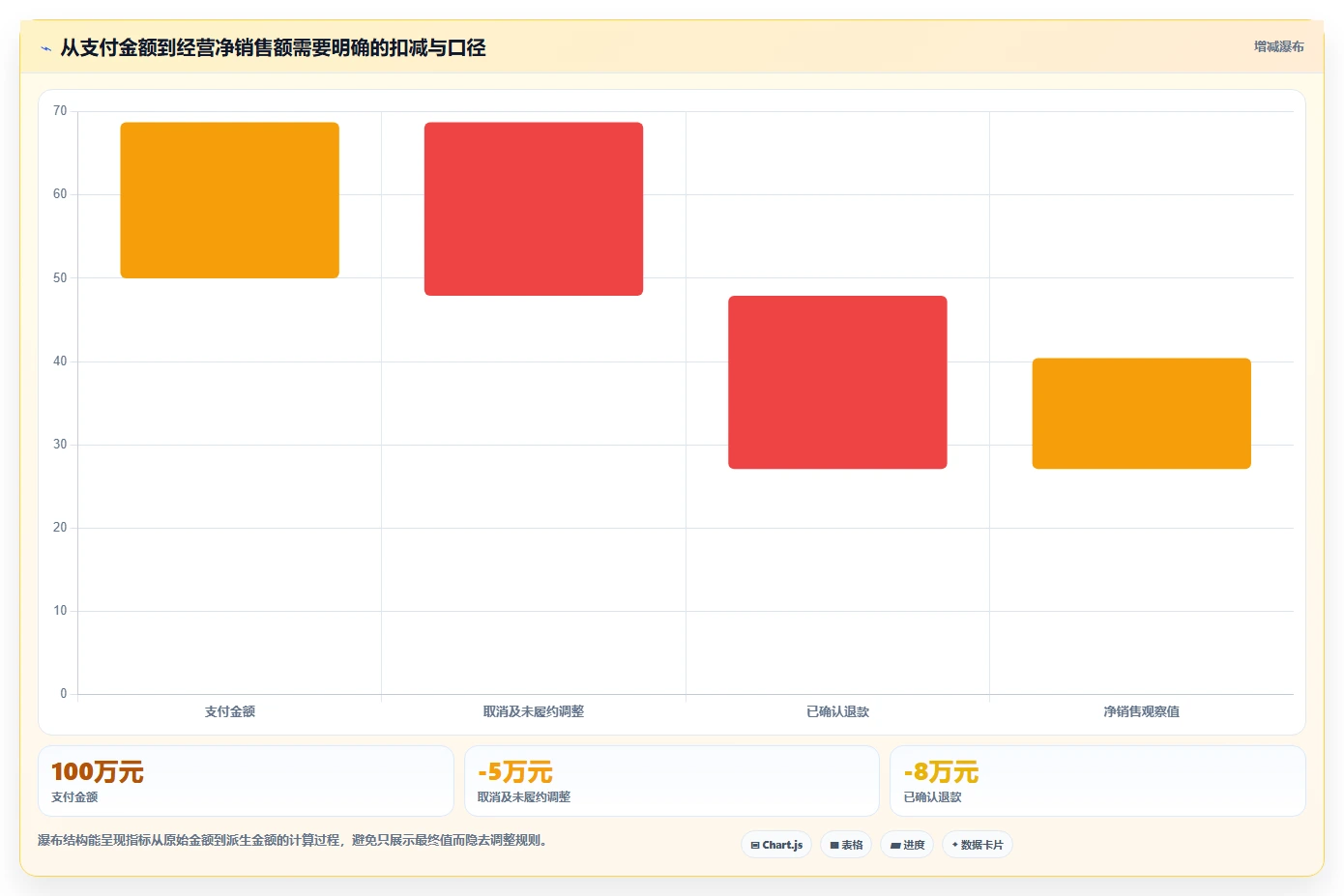The width and height of the screenshot is (1344, 896).
Task: Open the -8万元 已确认退款 card
Action: tap(1097, 781)
